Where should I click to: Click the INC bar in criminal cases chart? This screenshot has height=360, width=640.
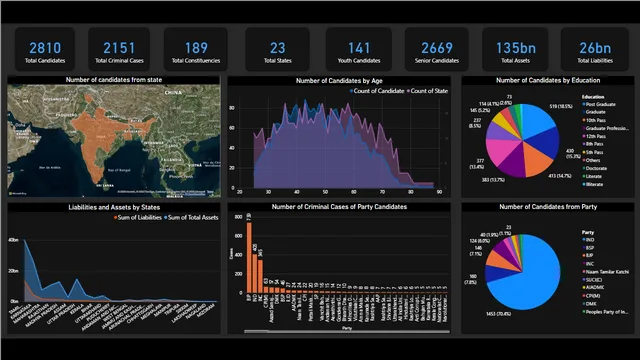click(x=260, y=276)
